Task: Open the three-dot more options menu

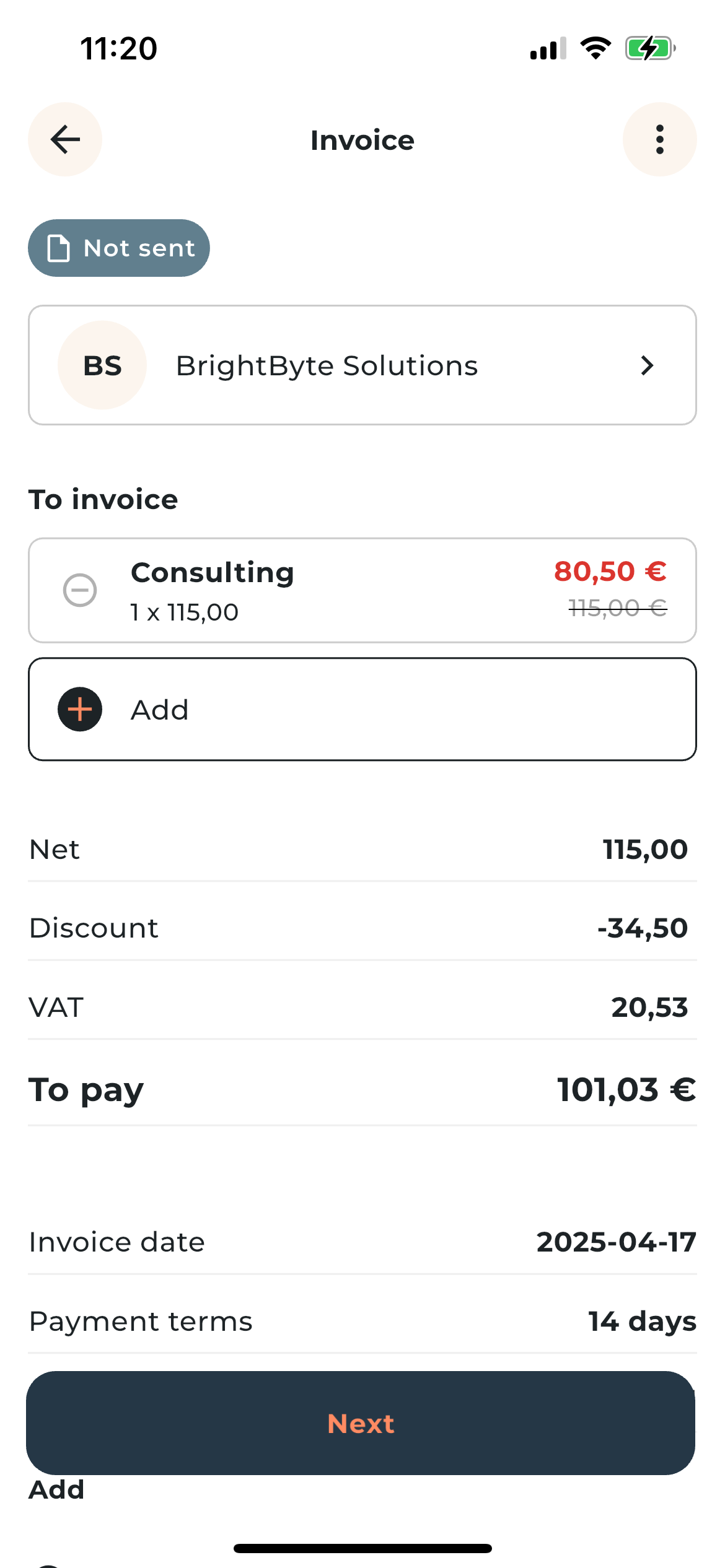Action: click(x=659, y=139)
